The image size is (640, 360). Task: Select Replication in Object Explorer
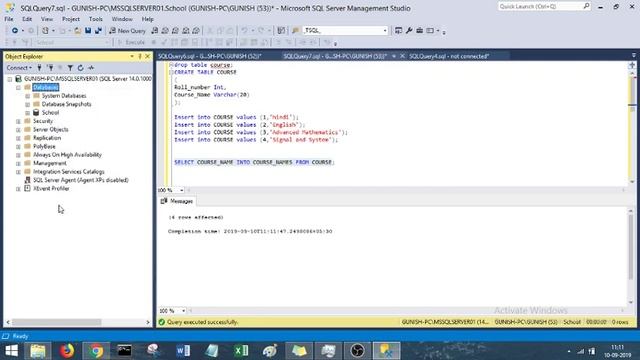pos(47,138)
